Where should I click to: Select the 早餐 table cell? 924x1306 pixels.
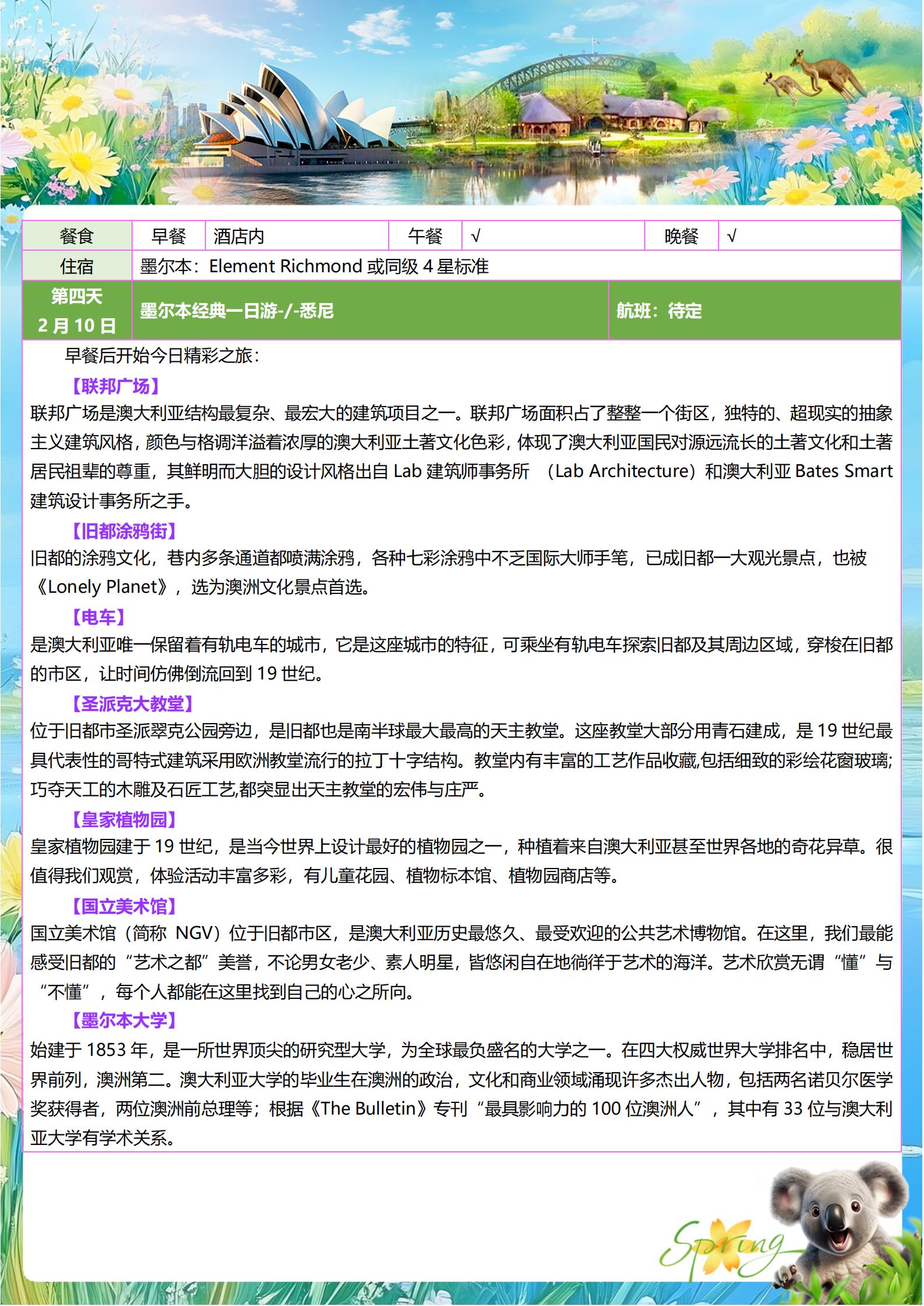click(x=169, y=236)
